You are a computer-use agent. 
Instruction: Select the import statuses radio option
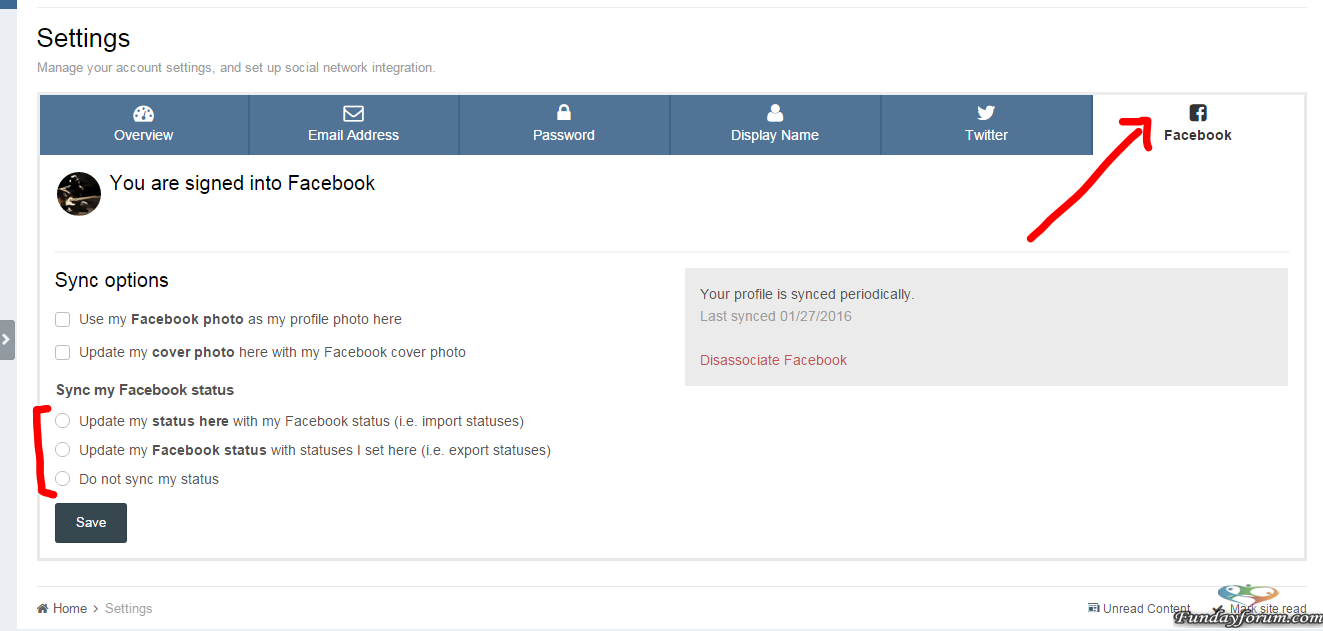[x=62, y=421]
